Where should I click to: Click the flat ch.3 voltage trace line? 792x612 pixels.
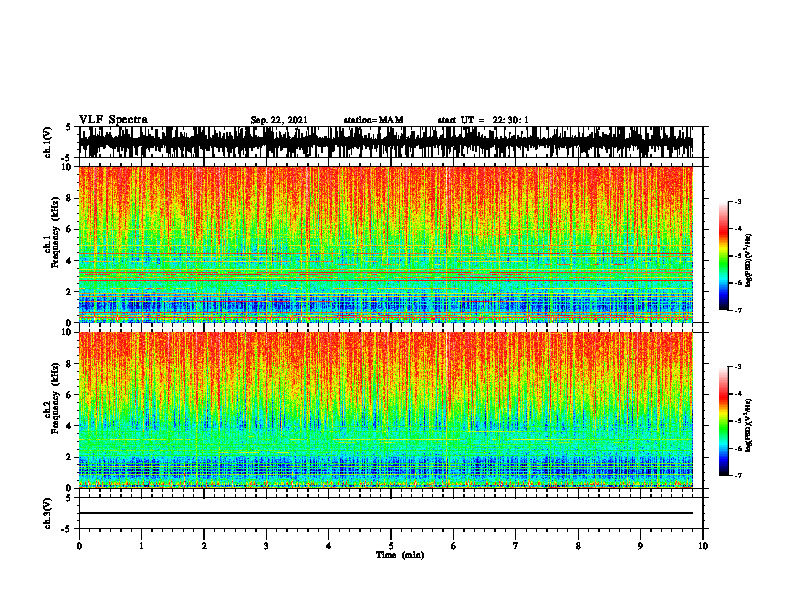(x=386, y=513)
